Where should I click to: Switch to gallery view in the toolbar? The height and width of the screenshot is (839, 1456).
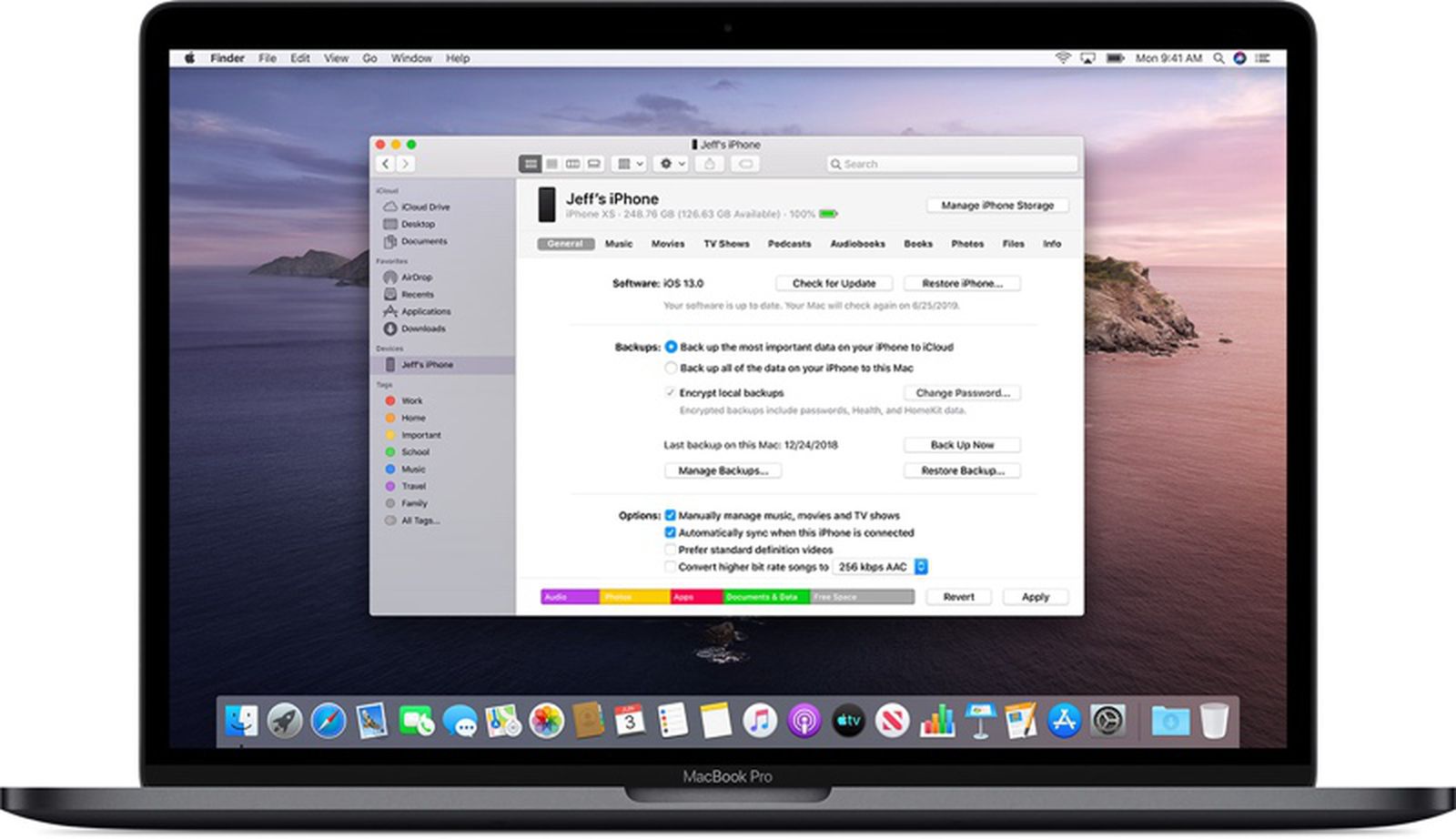(594, 164)
